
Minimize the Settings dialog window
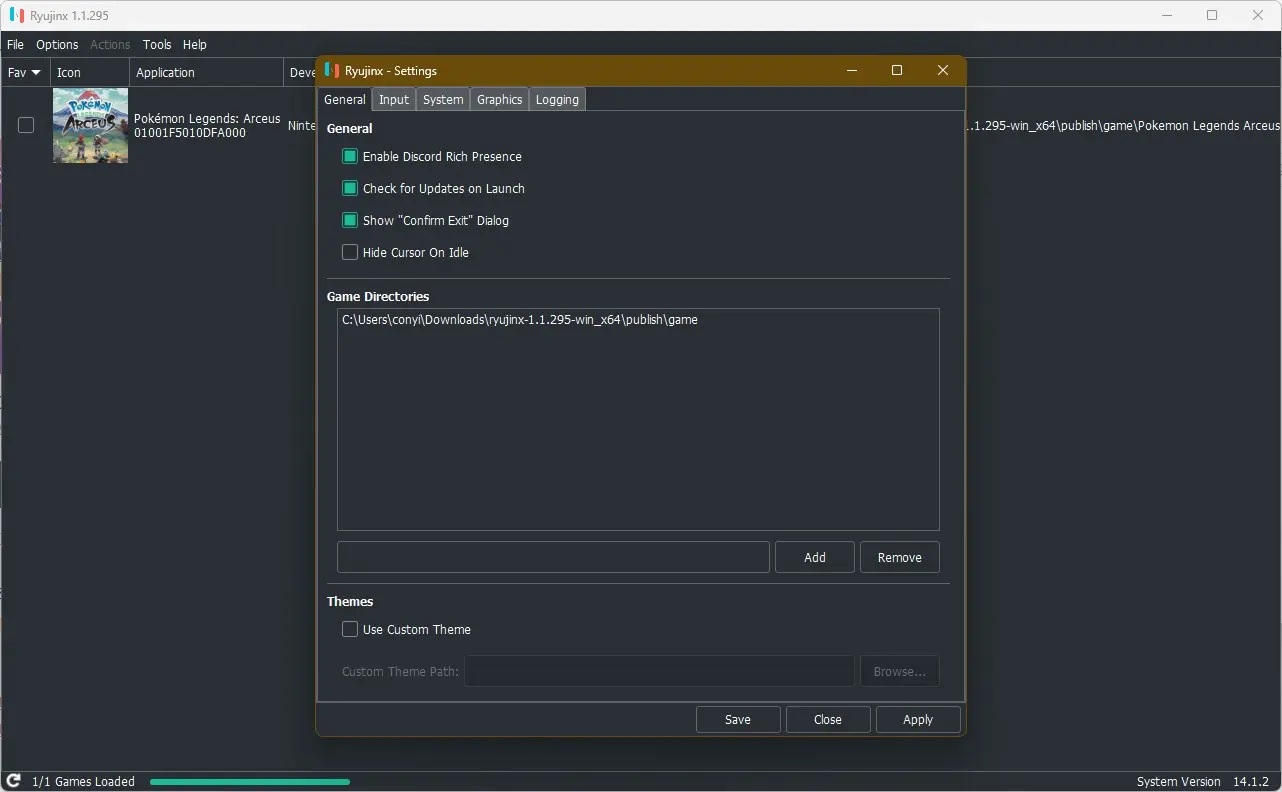[852, 70]
